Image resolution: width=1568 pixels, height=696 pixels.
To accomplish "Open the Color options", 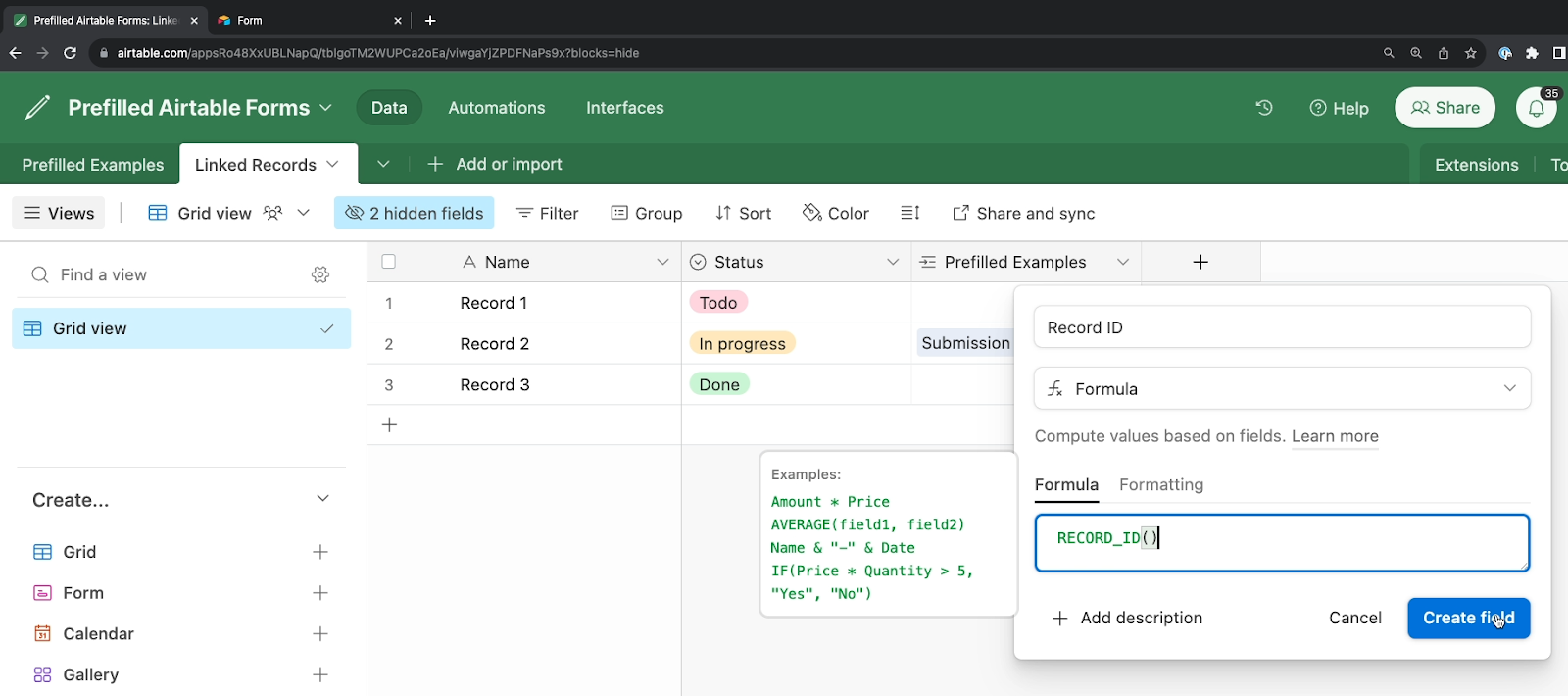I will (x=836, y=213).
